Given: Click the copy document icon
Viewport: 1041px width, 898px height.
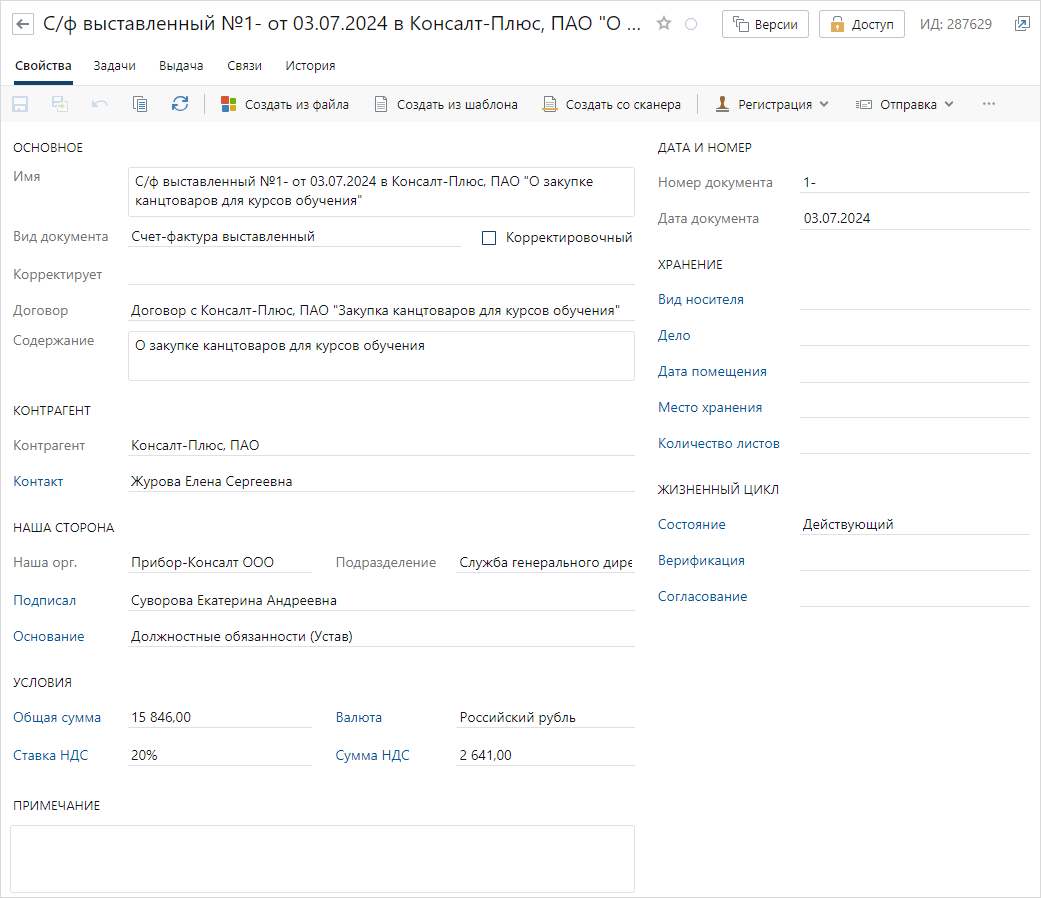Looking at the screenshot, I should click(x=140, y=104).
